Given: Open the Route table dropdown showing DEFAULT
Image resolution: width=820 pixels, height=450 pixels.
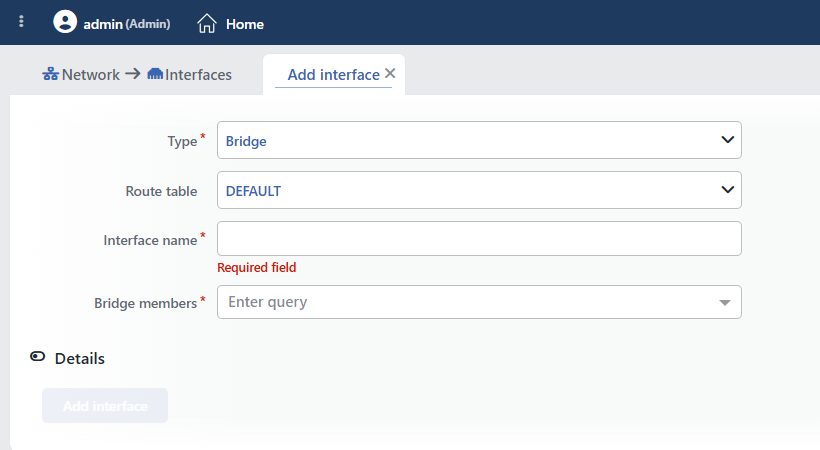Looking at the screenshot, I should pyautogui.click(x=479, y=190).
